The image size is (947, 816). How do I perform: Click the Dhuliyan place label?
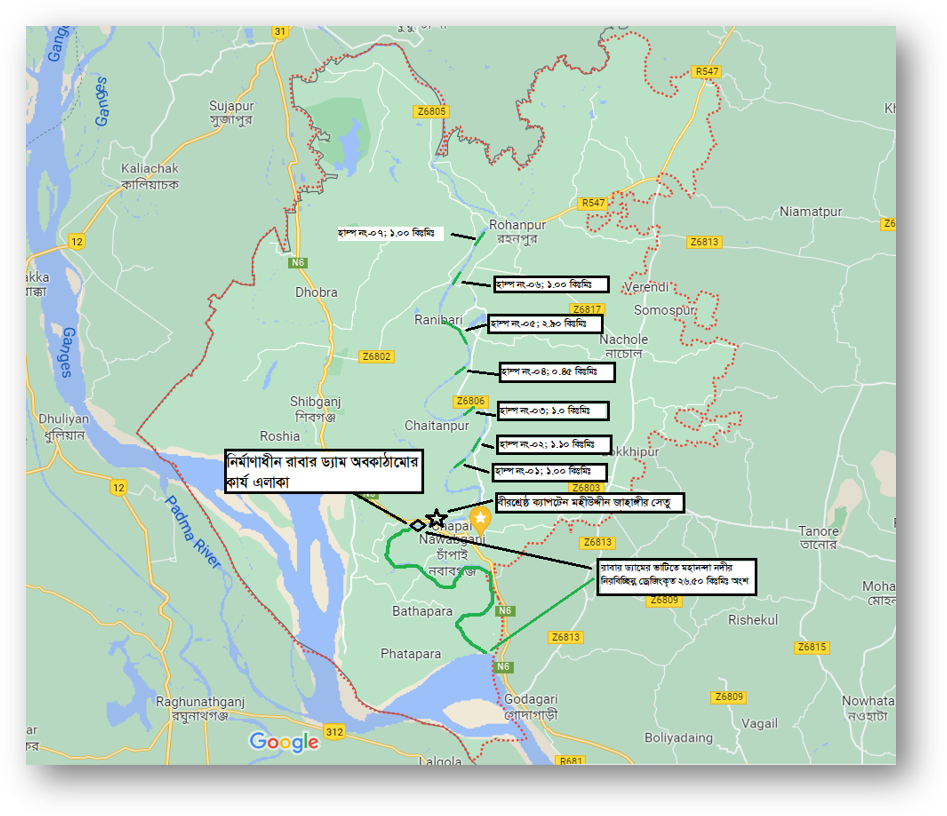click(x=63, y=426)
